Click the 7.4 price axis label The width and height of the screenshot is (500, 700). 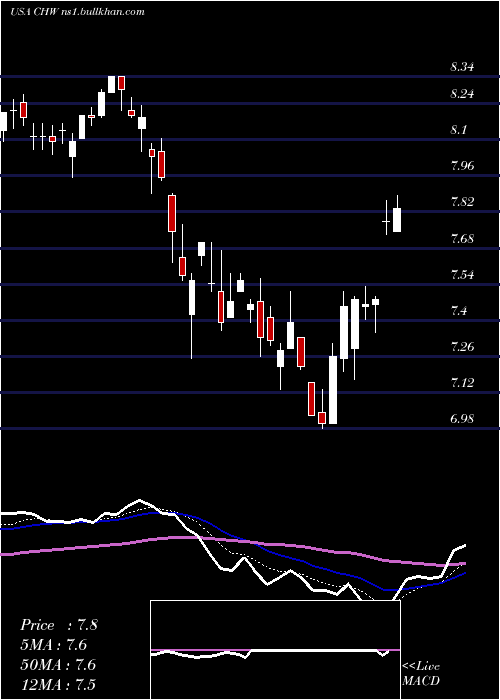pos(459,310)
